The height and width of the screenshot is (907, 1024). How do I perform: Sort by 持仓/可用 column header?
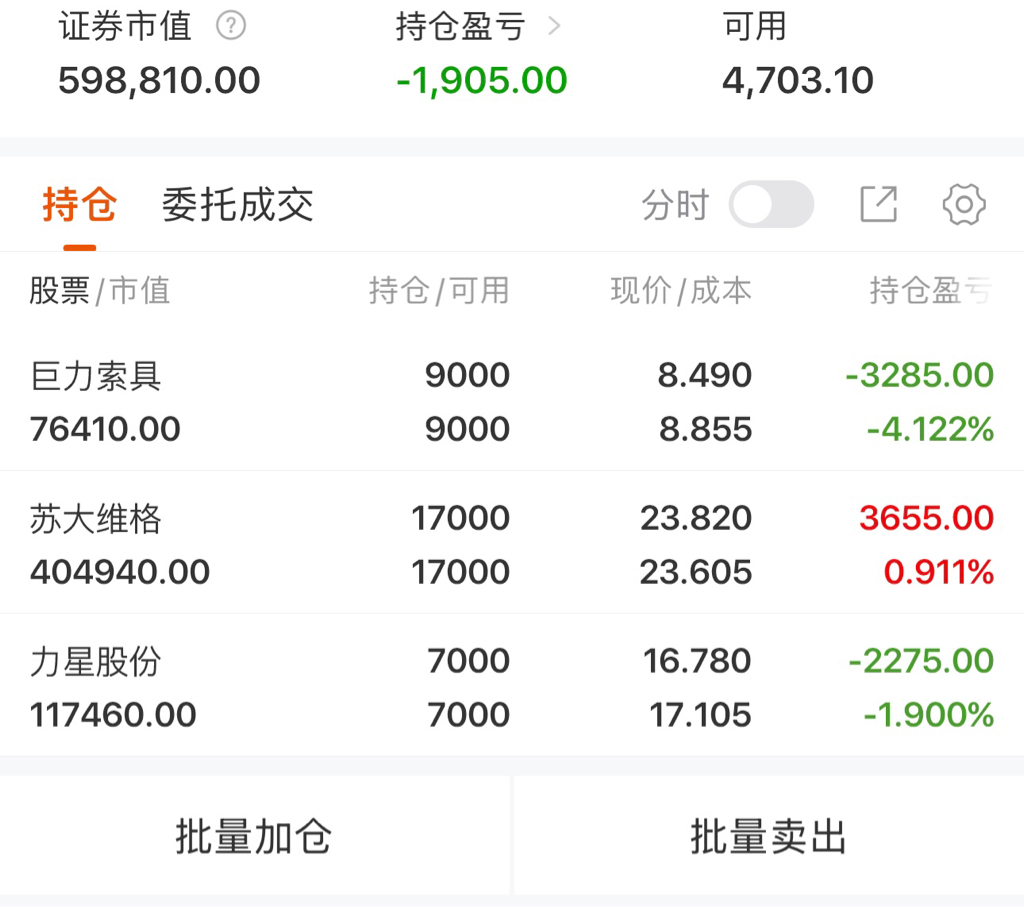[x=439, y=291]
